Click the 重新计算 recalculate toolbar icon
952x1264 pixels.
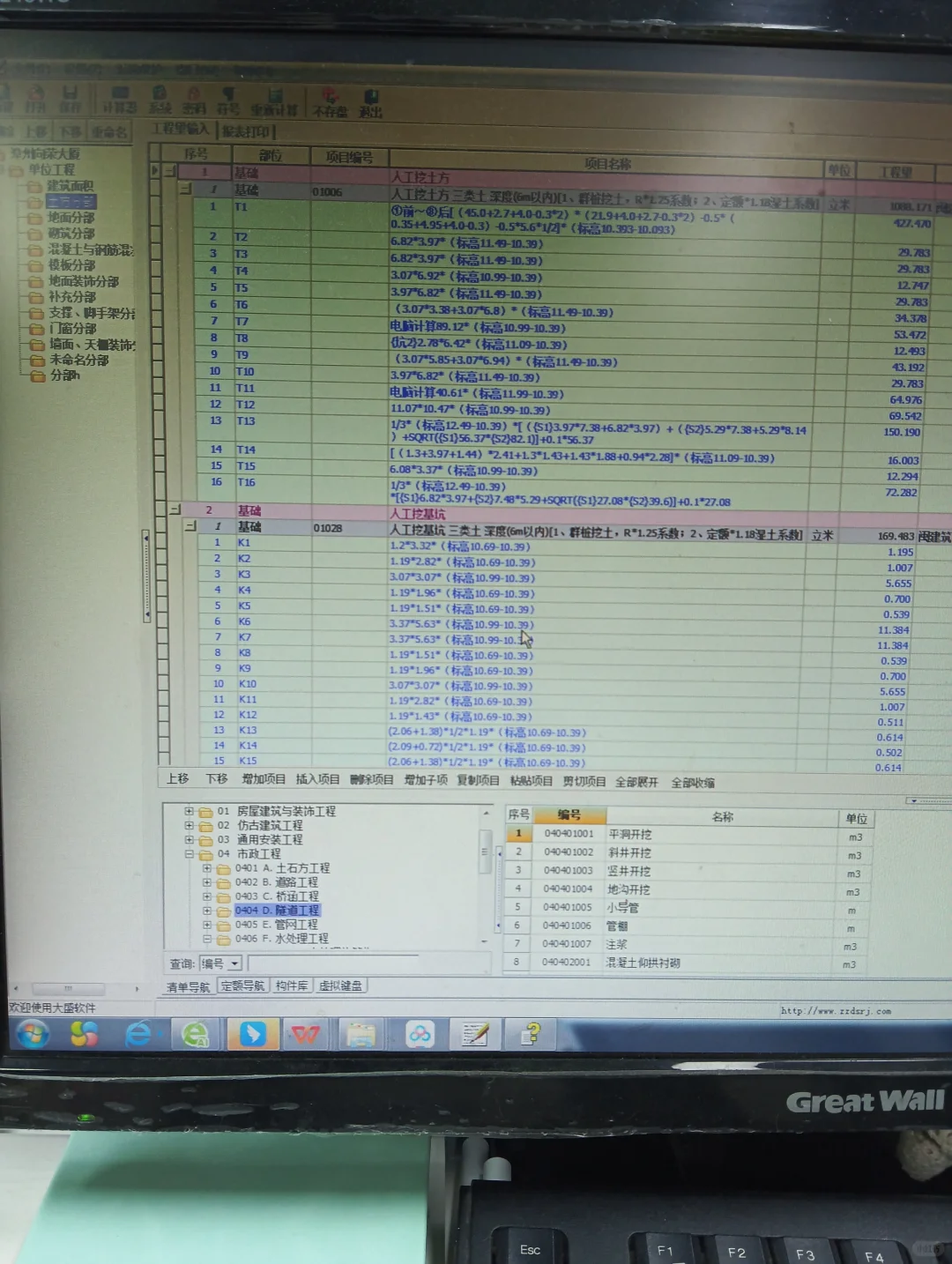(274, 102)
